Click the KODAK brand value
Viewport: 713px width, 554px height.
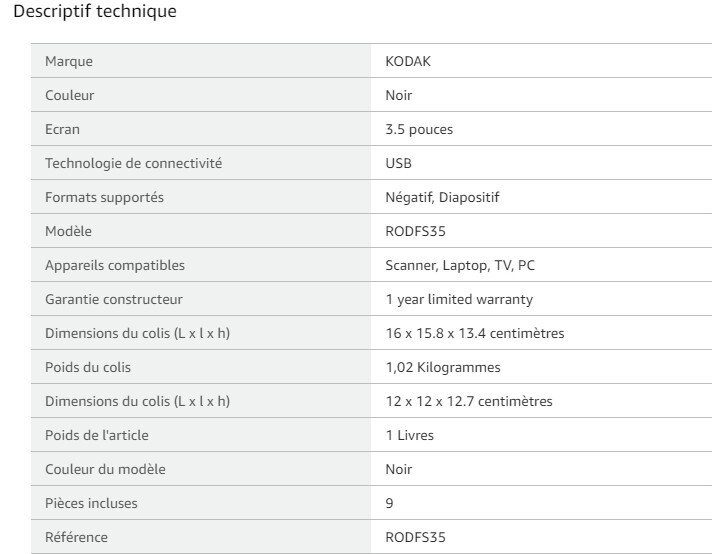click(x=408, y=62)
